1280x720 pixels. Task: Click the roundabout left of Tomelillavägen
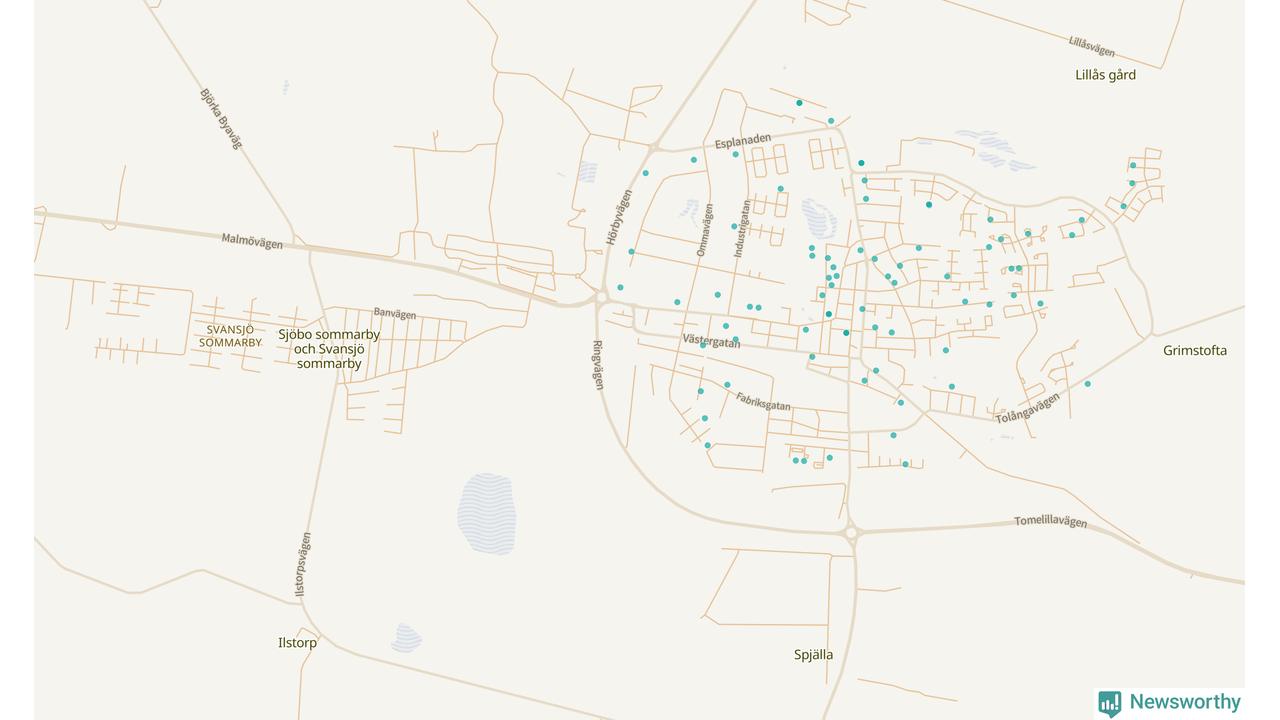(x=851, y=534)
